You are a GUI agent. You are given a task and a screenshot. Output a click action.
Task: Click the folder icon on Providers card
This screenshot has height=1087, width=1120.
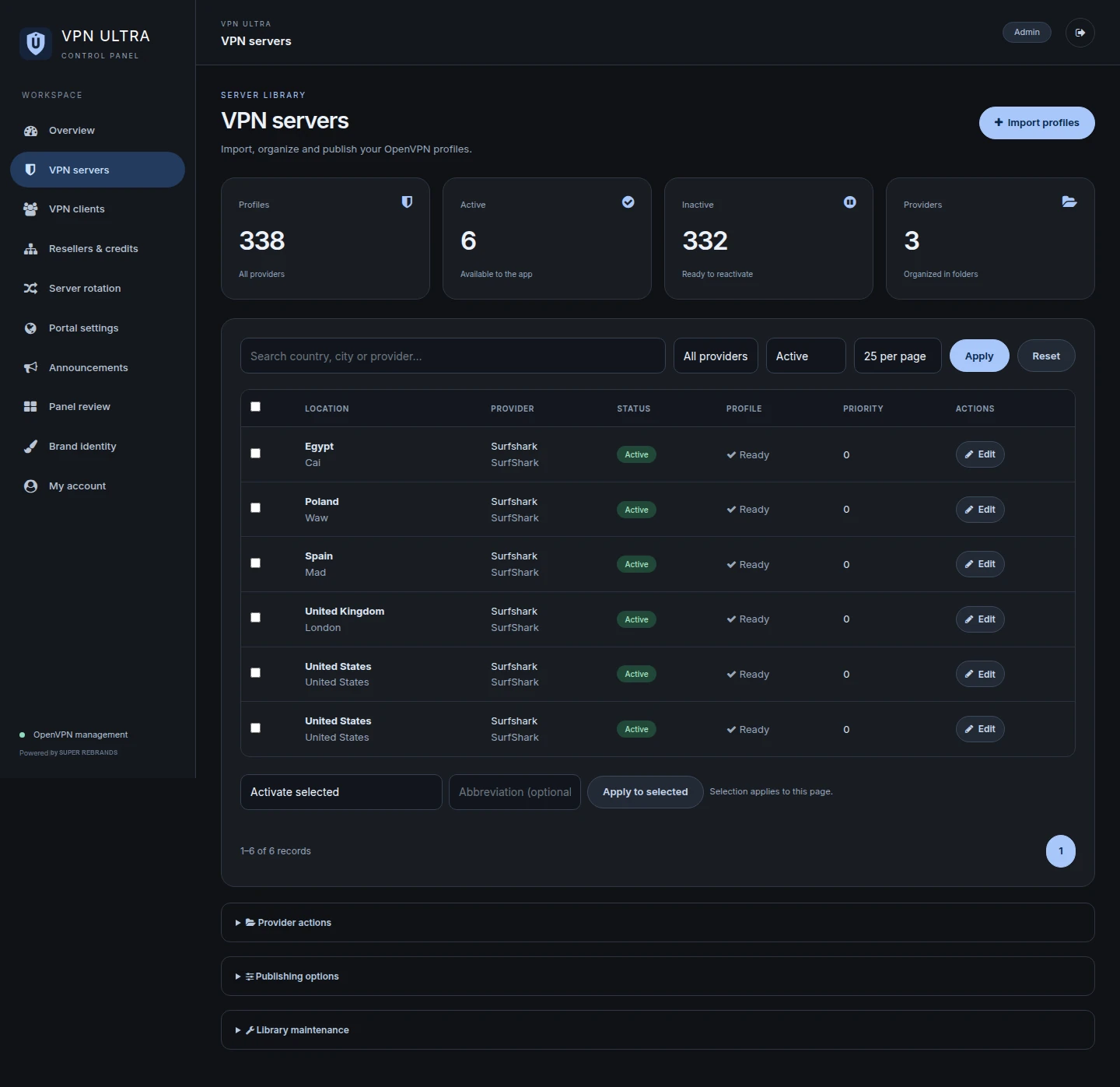(1069, 202)
